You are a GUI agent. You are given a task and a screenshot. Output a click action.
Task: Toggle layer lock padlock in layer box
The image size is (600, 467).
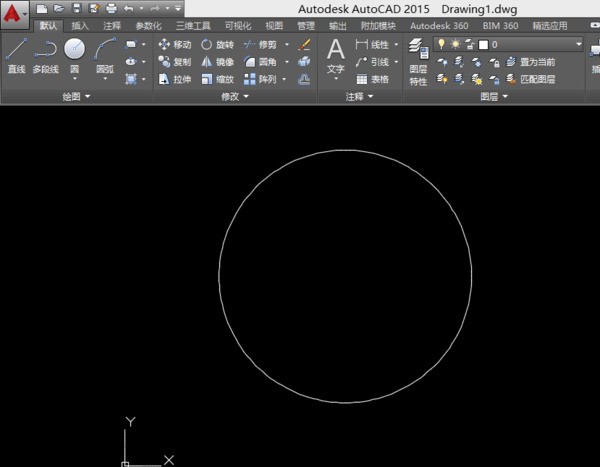coord(470,44)
